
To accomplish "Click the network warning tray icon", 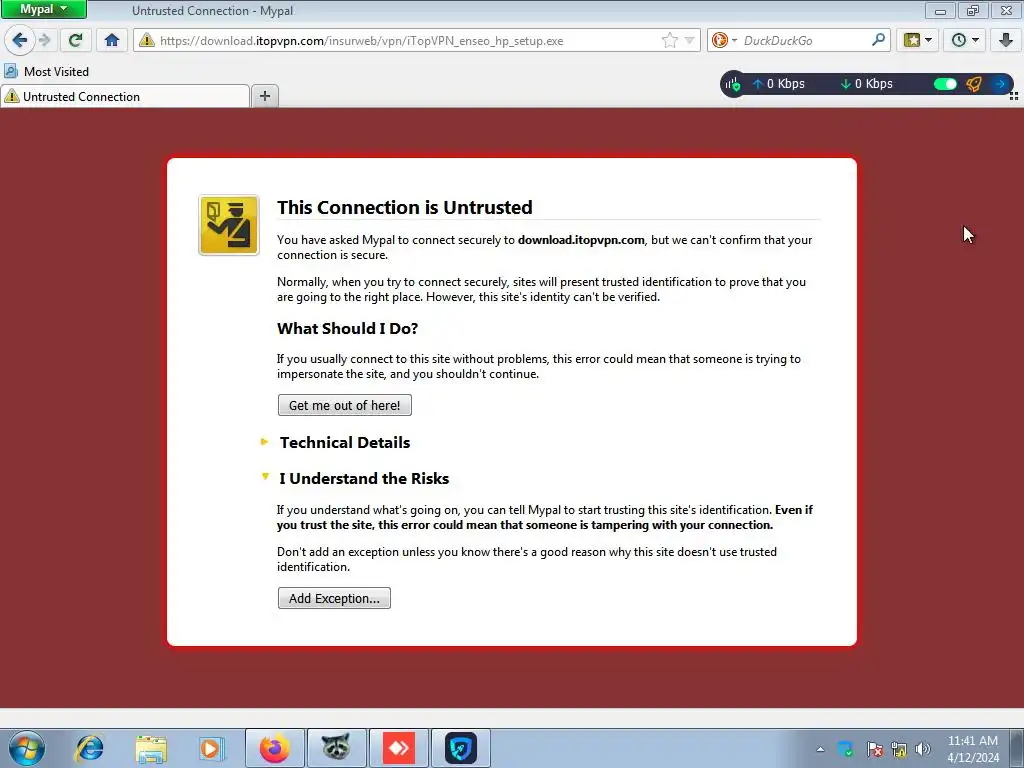I will 899,749.
